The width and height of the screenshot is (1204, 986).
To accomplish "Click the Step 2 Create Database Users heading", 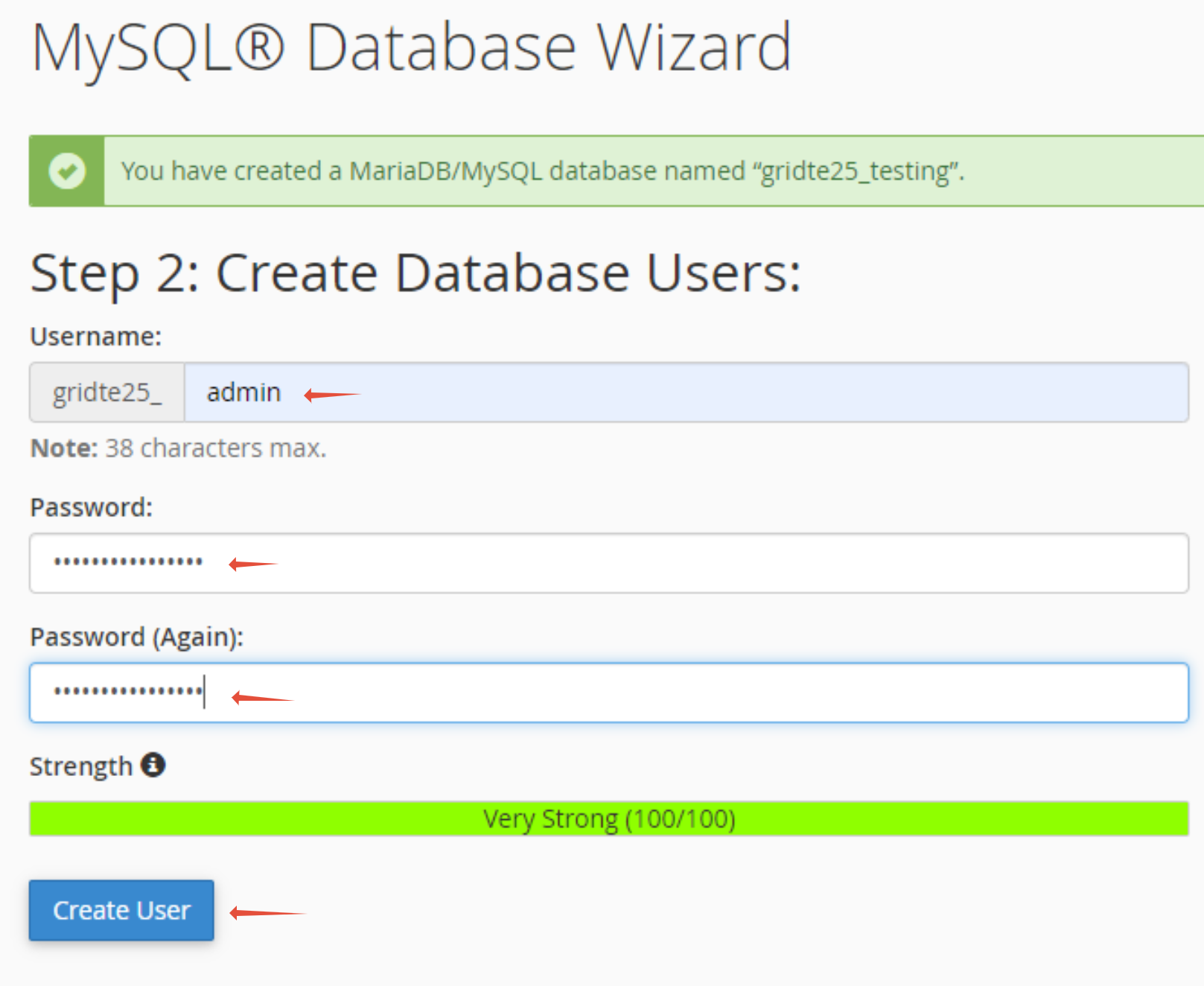I will [415, 273].
